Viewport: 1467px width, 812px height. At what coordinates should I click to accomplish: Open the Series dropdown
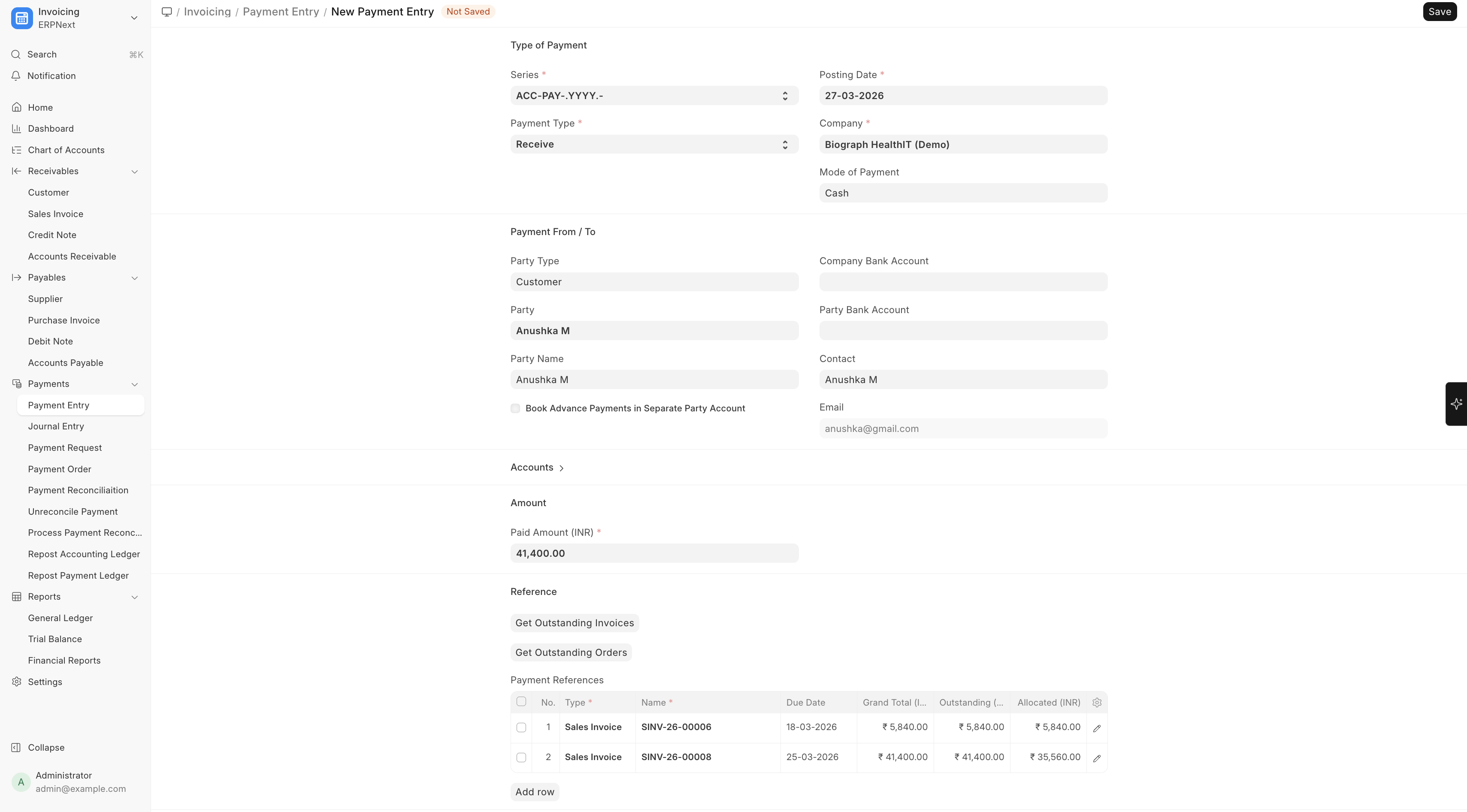click(x=653, y=95)
